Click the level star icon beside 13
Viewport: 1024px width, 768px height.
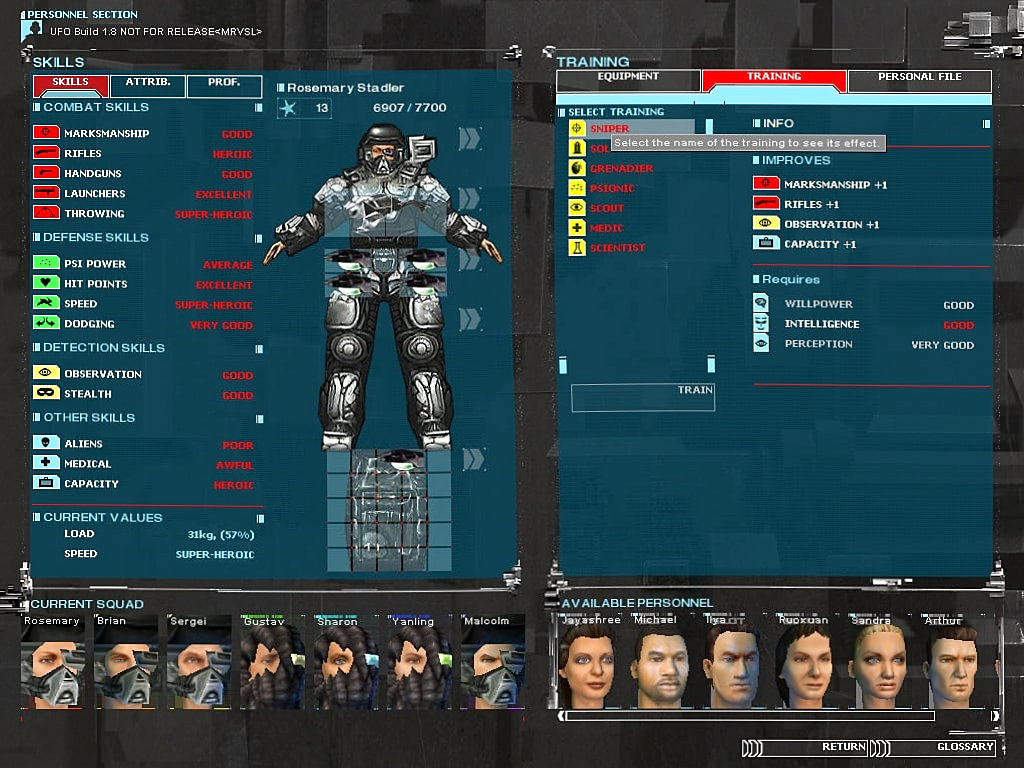pyautogui.click(x=288, y=108)
